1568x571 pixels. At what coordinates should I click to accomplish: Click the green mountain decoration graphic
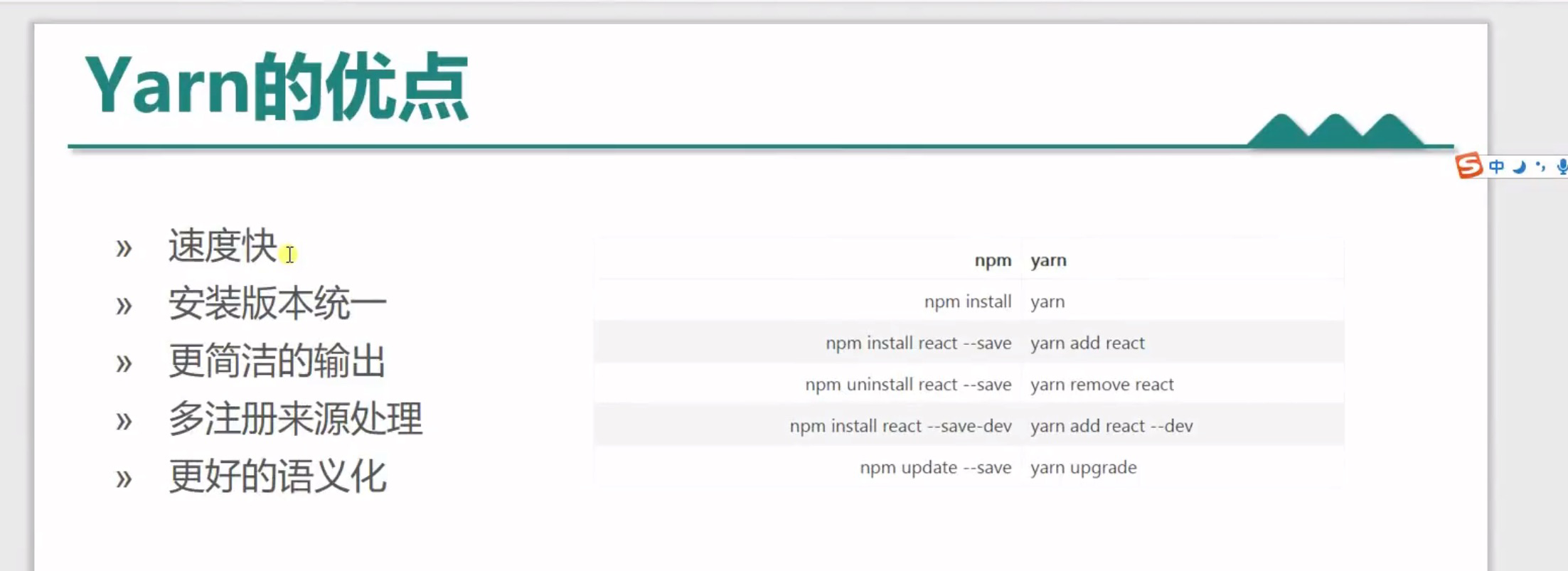pos(1335,131)
